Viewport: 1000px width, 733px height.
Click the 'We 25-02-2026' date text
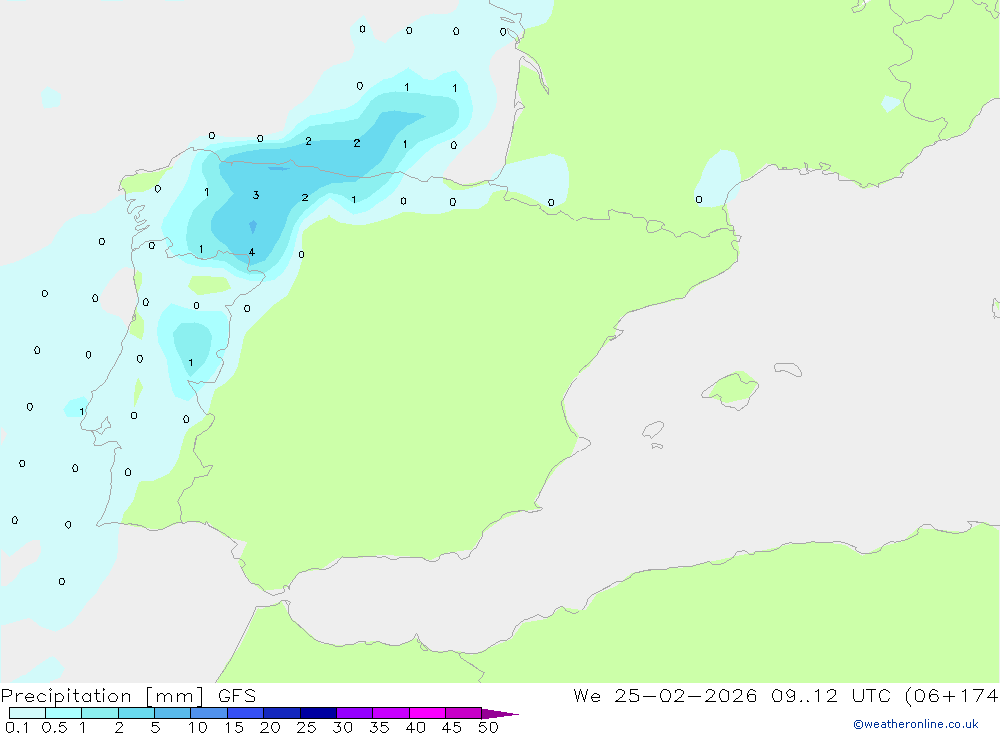pyautogui.click(x=665, y=696)
